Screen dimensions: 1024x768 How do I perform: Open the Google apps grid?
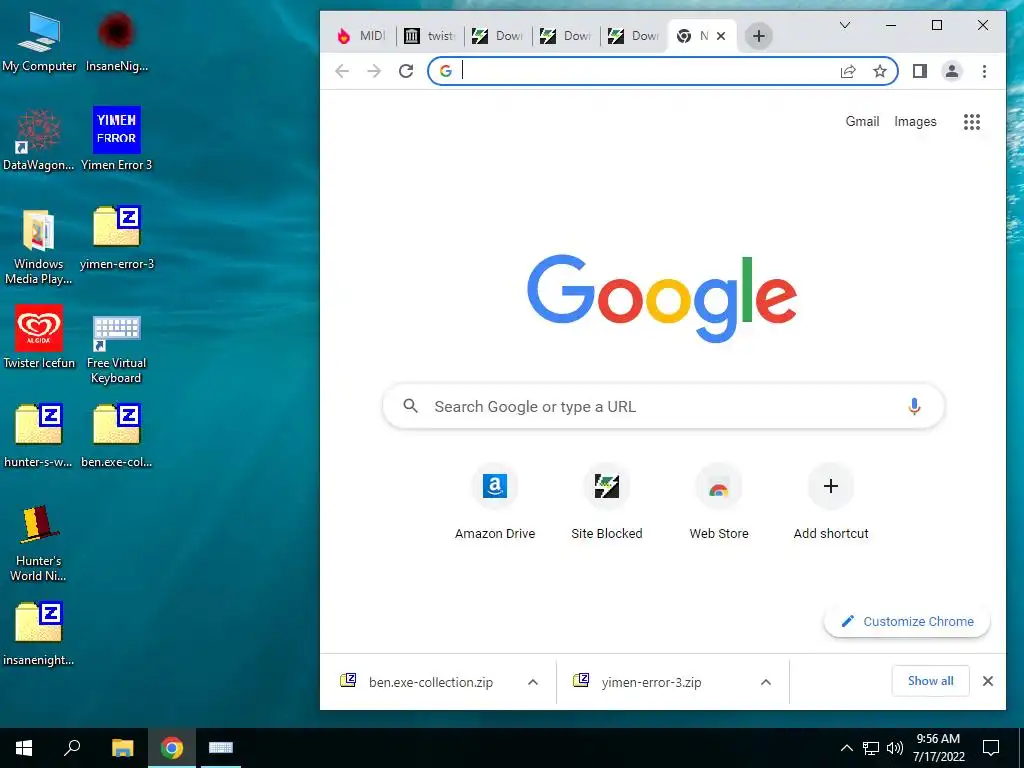972,121
